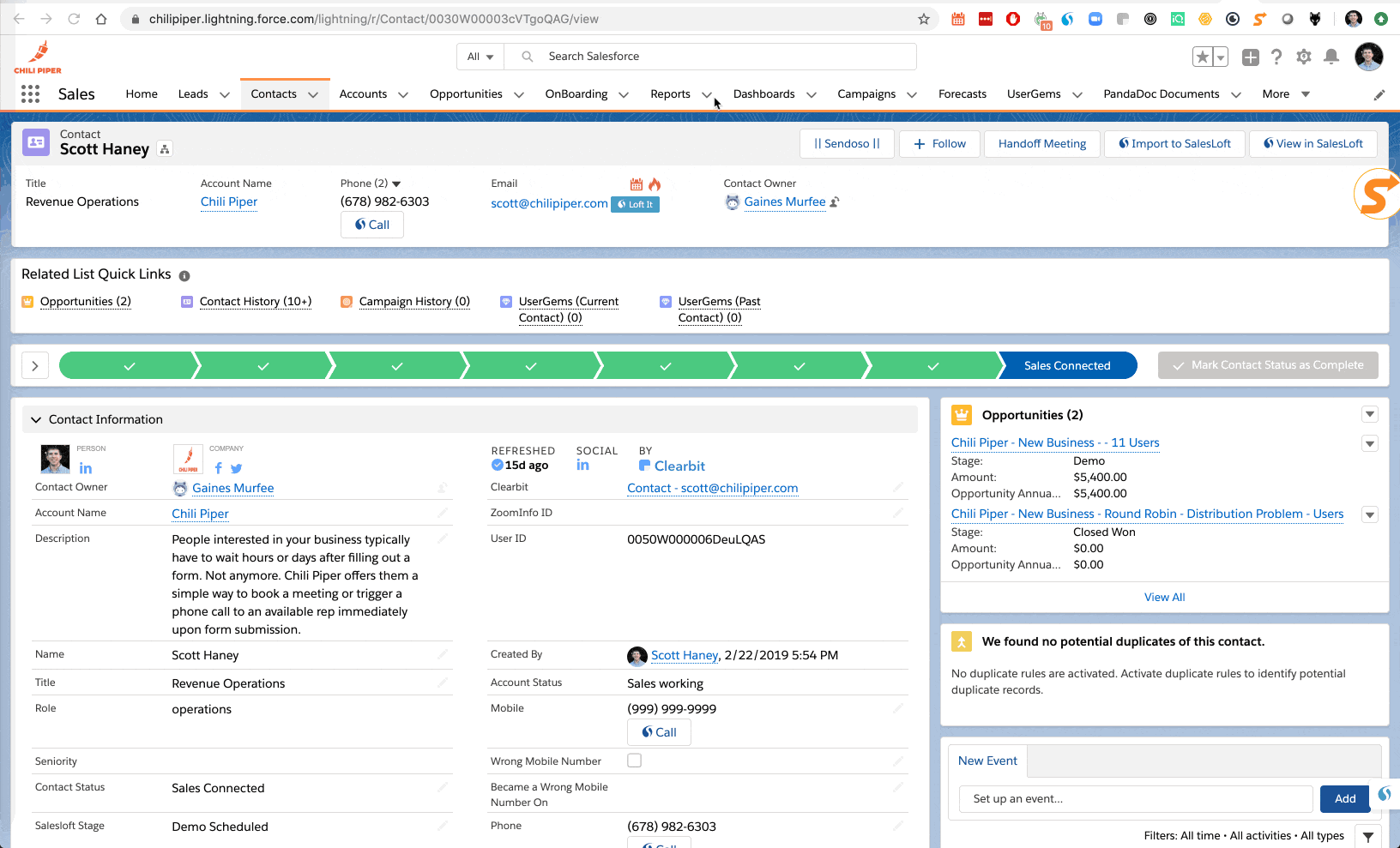Switch to the Dashboards tab
Image resolution: width=1400 pixels, height=848 pixels.
763,94
